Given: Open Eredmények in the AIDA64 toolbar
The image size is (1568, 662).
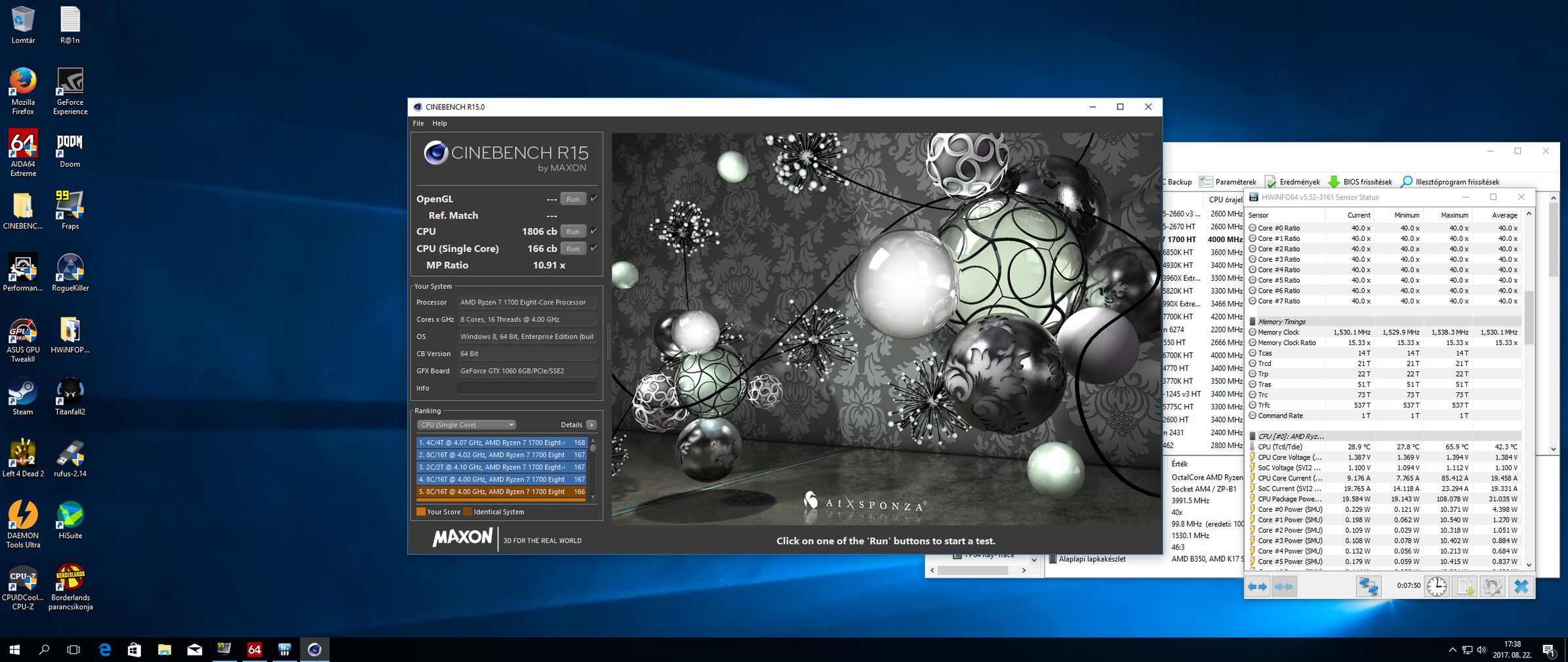Looking at the screenshot, I should click(x=1293, y=182).
